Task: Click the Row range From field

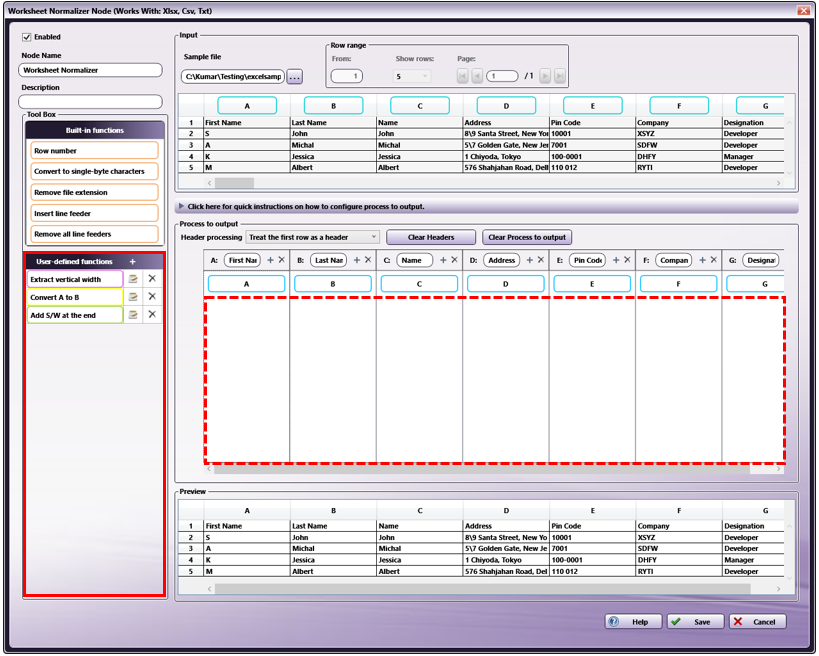Action: 347,76
